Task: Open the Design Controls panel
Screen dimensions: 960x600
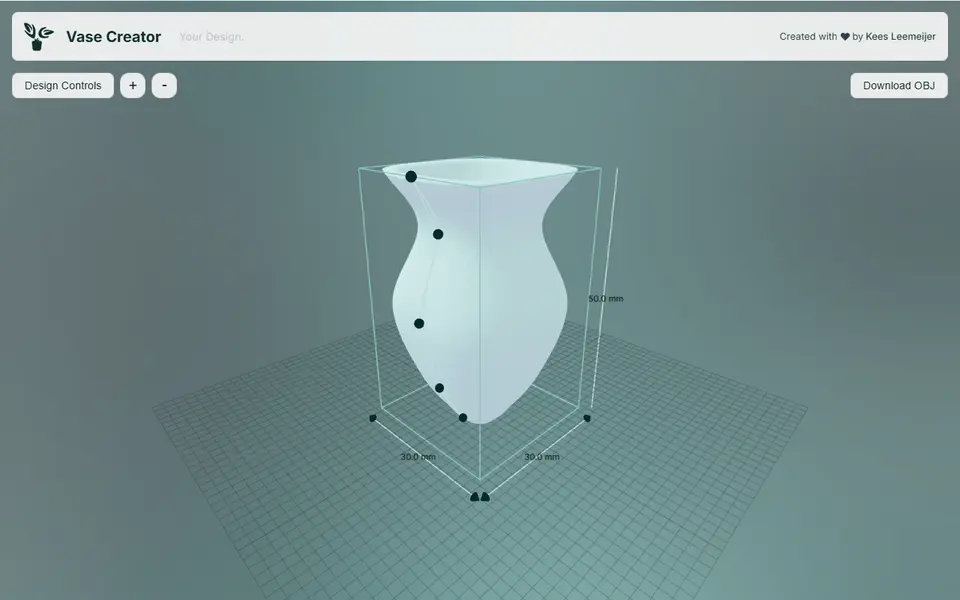Action: (x=63, y=86)
